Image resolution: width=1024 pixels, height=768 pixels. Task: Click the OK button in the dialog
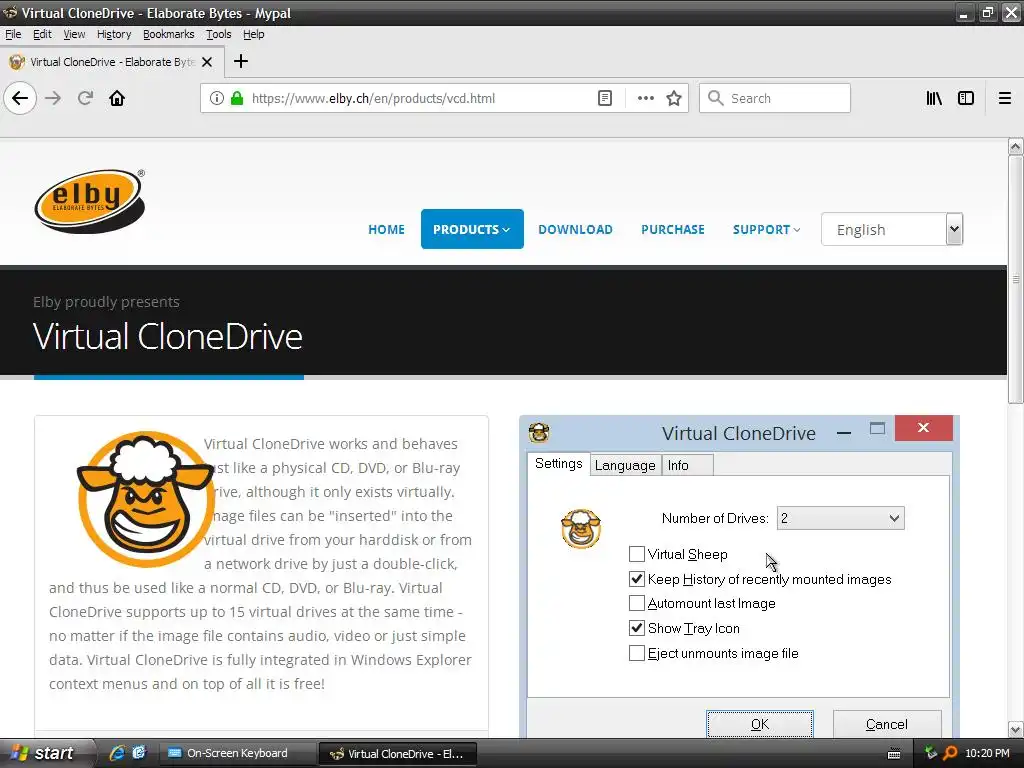(760, 724)
